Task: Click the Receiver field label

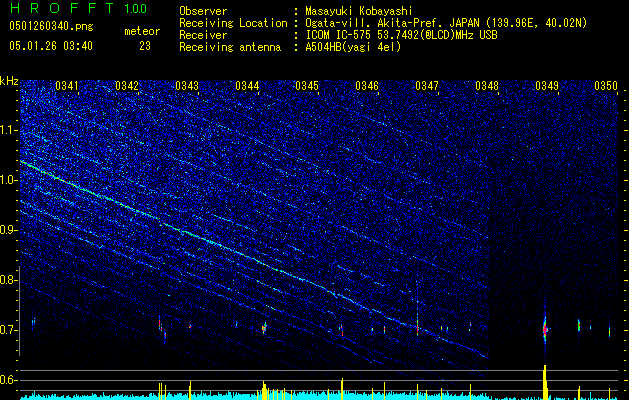Action: (203, 35)
